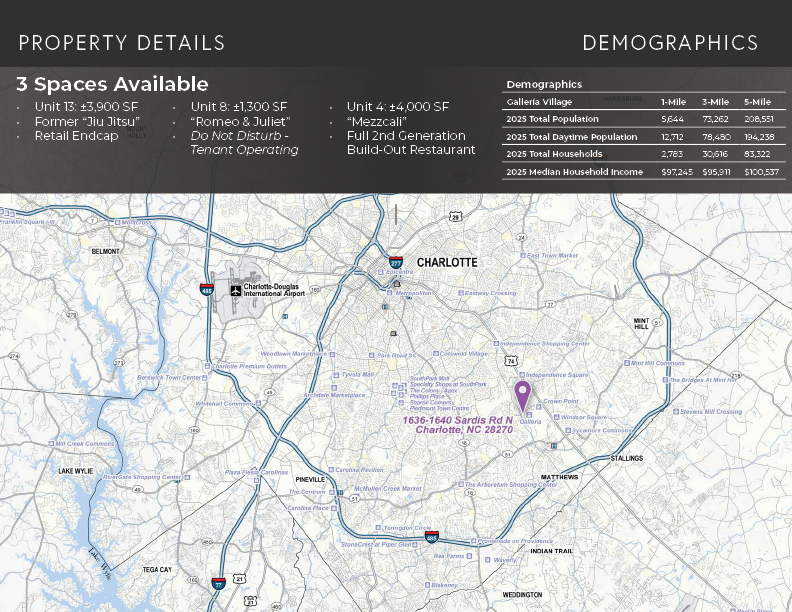Click the Stevens Mill Crossing square marker

pyautogui.click(x=676, y=412)
